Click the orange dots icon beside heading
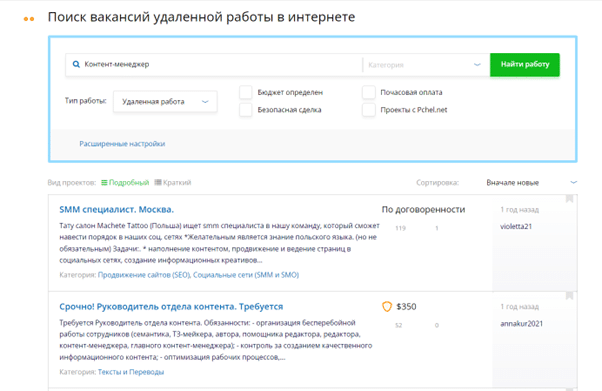The height and width of the screenshot is (391, 602). coord(29,18)
